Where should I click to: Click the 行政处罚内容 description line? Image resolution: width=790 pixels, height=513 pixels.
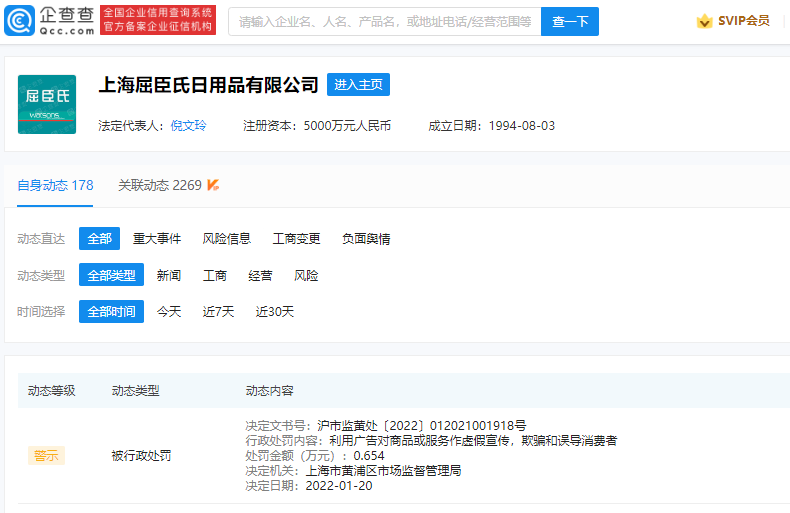[x=431, y=440]
